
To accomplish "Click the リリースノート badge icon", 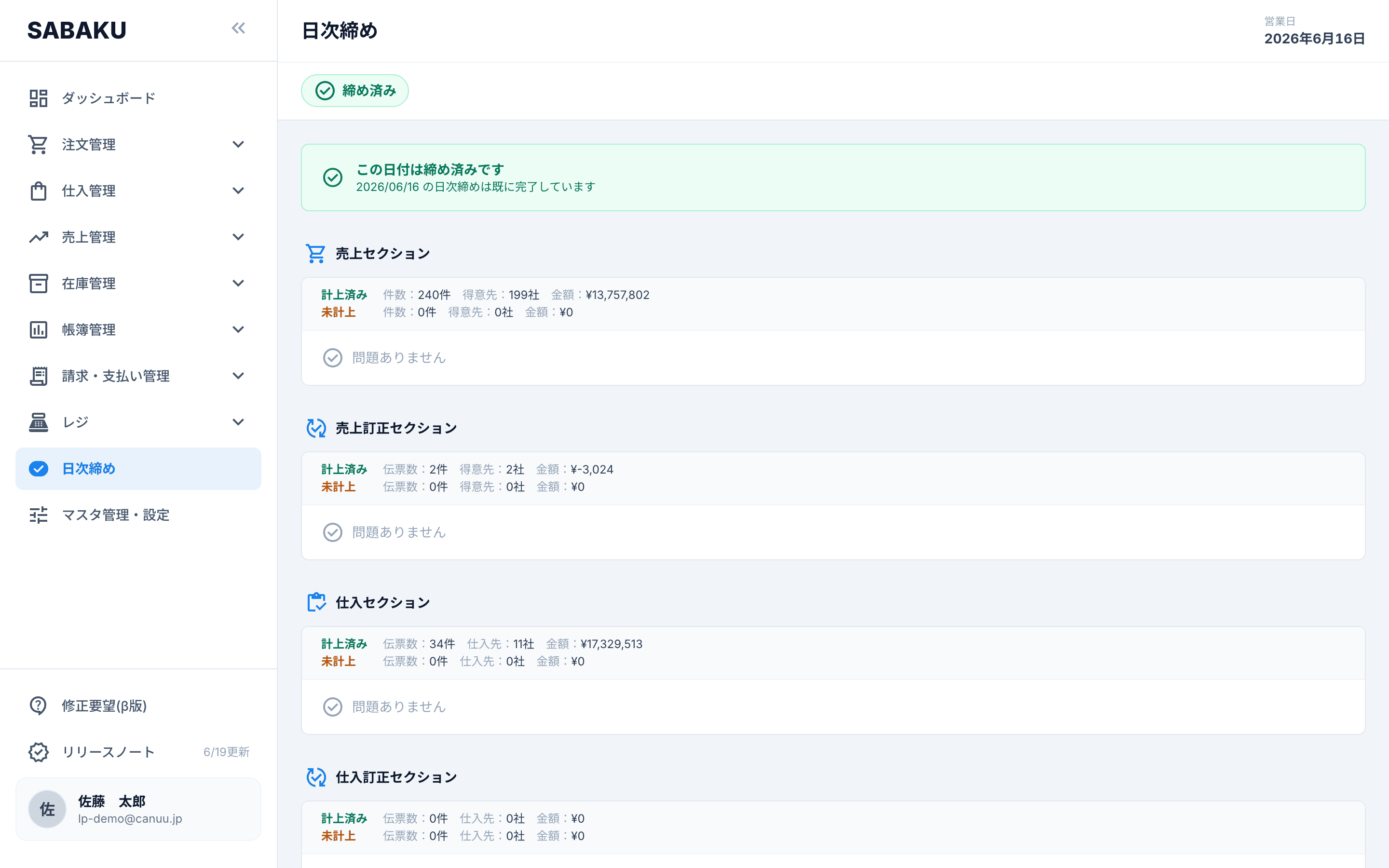I will [39, 752].
